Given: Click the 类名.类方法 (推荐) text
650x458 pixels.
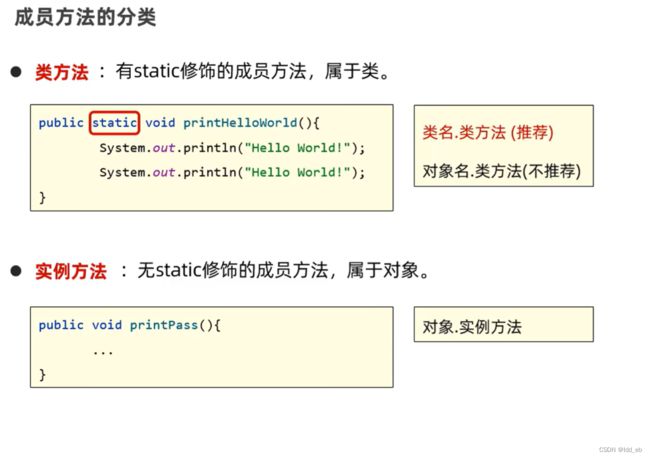Looking at the screenshot, I should (x=488, y=133).
